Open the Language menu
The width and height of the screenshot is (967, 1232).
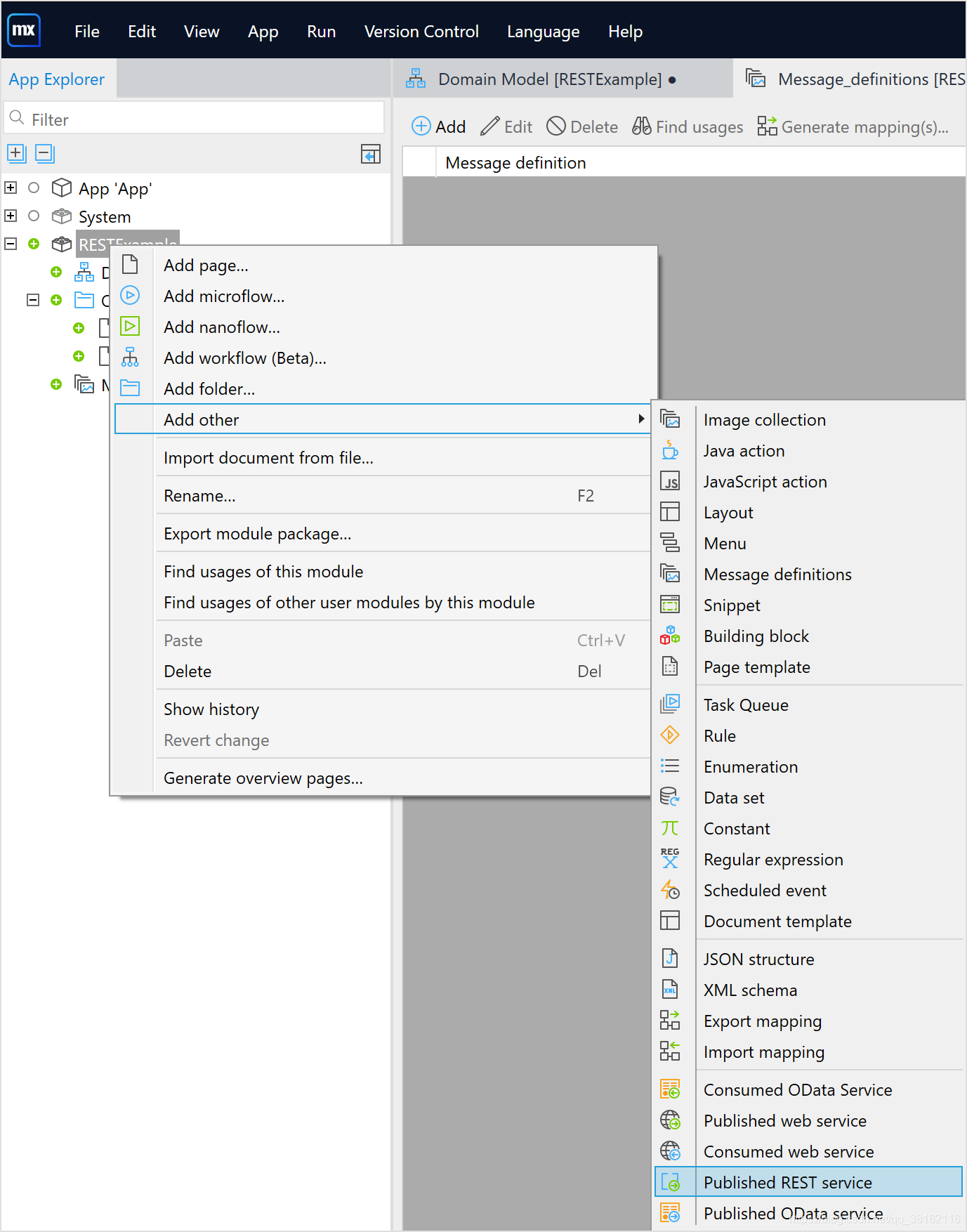coord(544,32)
